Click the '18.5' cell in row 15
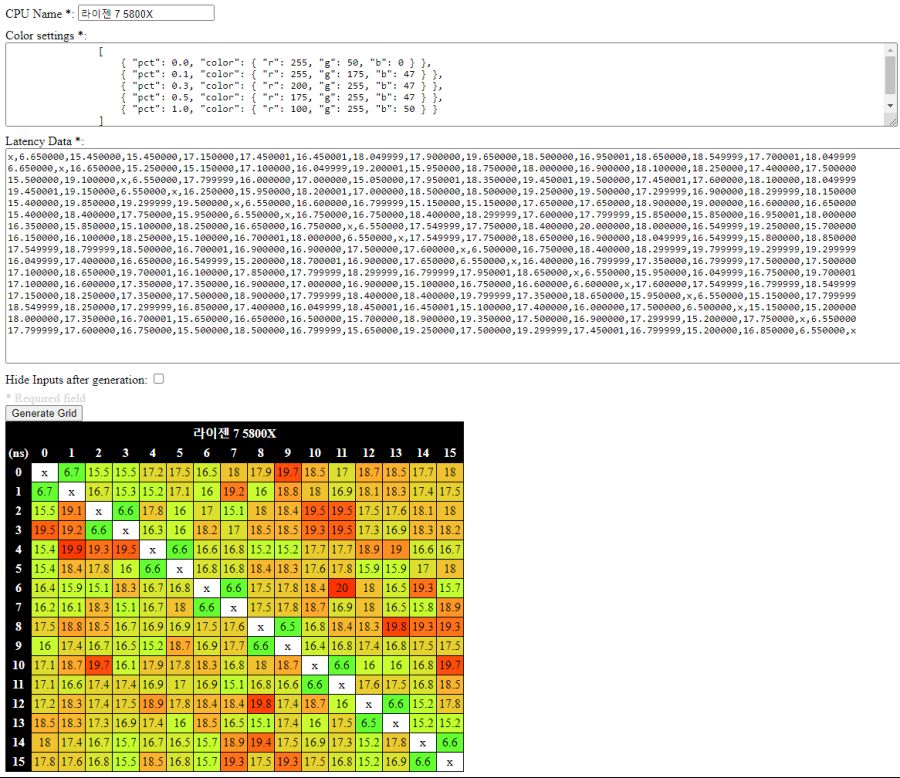The image size is (900, 778). 152,762
